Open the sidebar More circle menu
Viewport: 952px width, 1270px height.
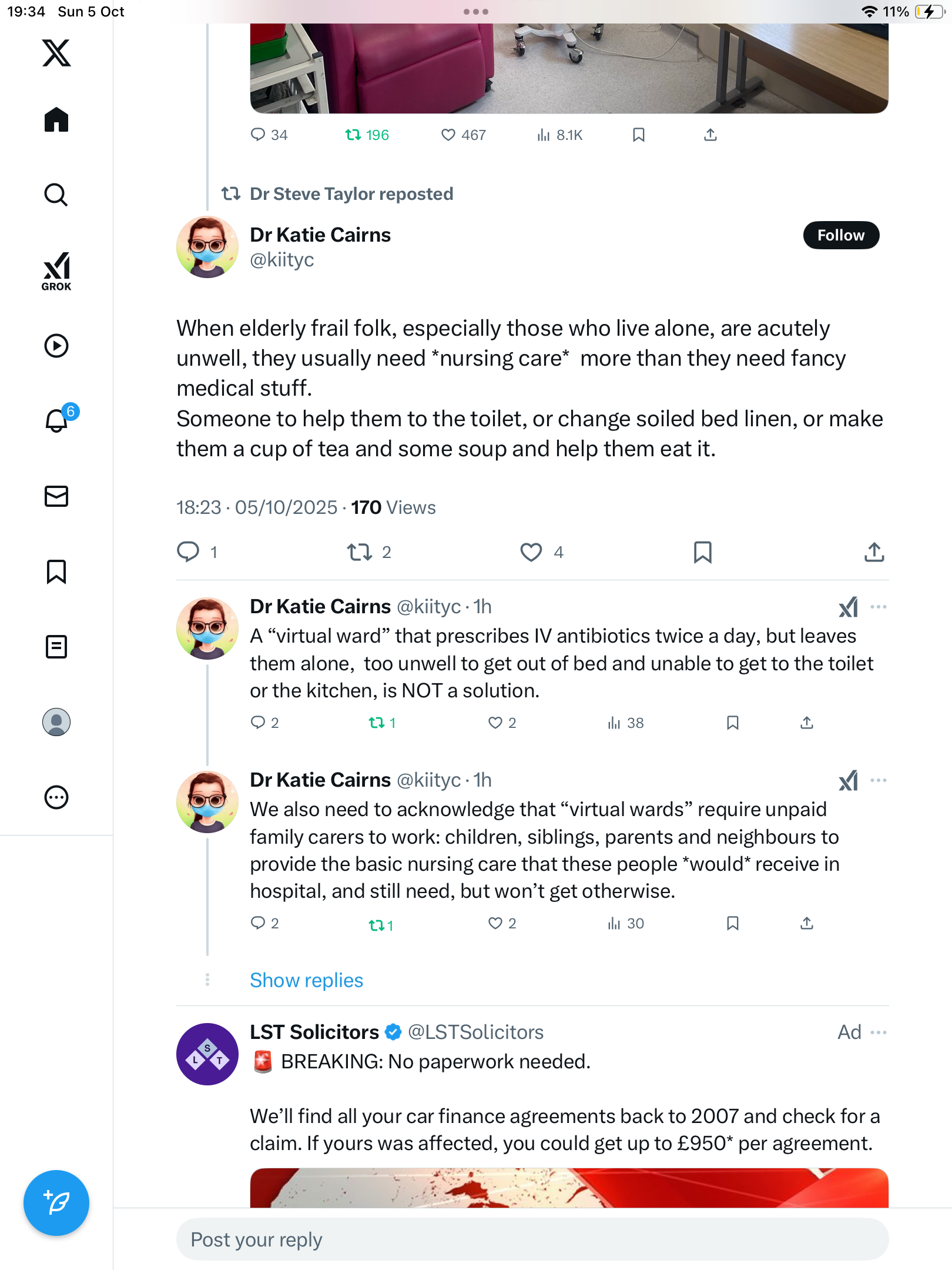click(x=56, y=797)
